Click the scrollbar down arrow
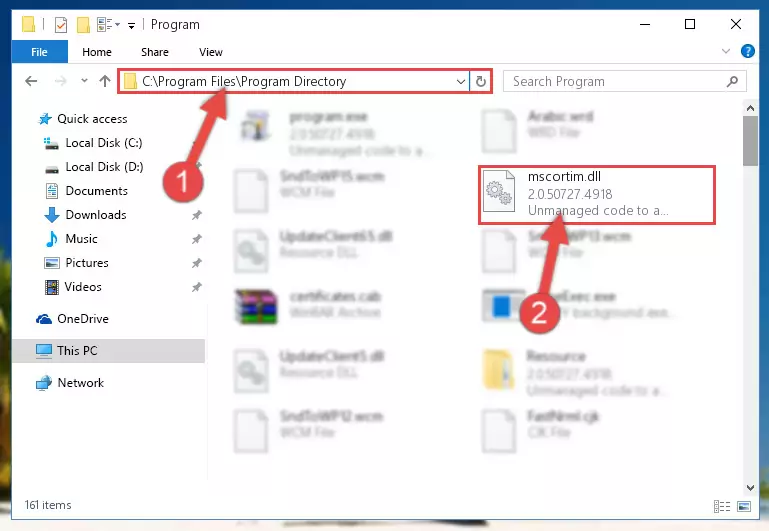Screen dimensions: 769x531 [x=750, y=487]
